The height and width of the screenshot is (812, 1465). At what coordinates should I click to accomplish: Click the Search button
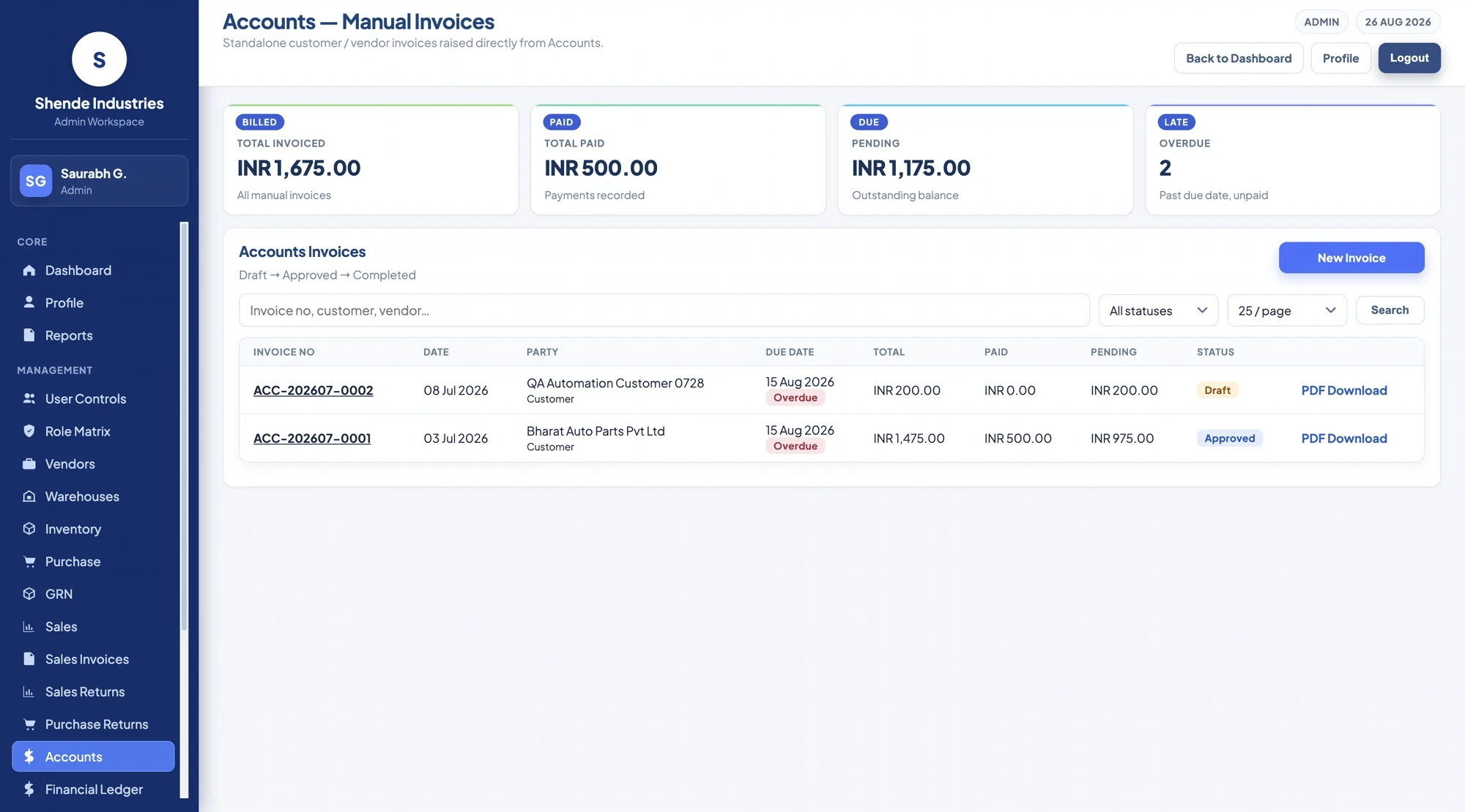1390,310
